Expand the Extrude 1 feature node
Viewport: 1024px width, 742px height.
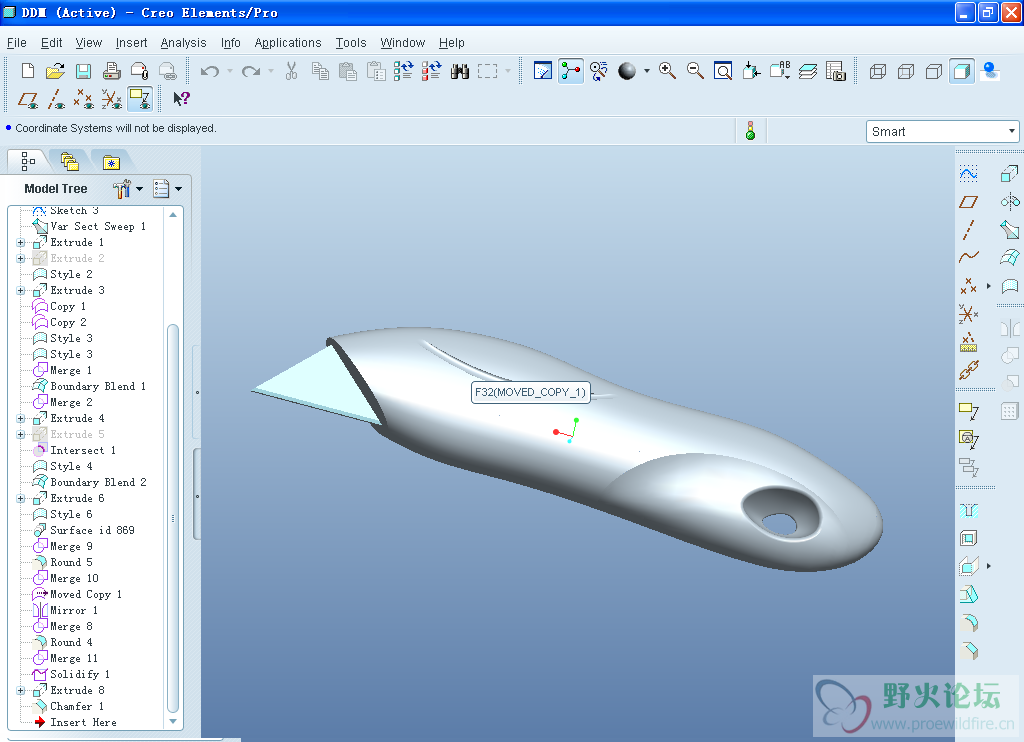(x=21, y=242)
